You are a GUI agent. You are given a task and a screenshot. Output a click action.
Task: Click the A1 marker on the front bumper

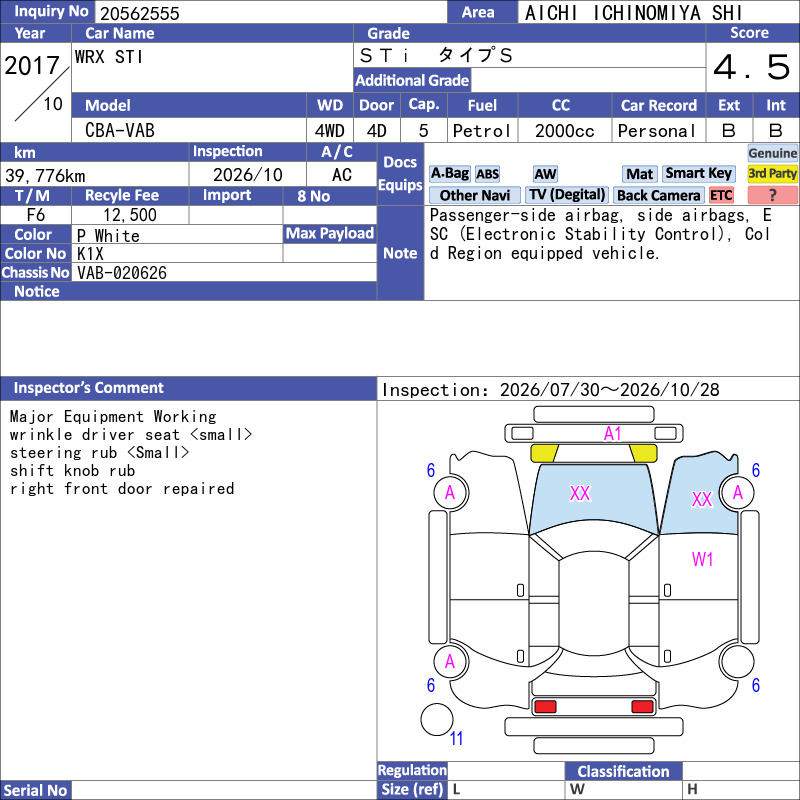612,434
